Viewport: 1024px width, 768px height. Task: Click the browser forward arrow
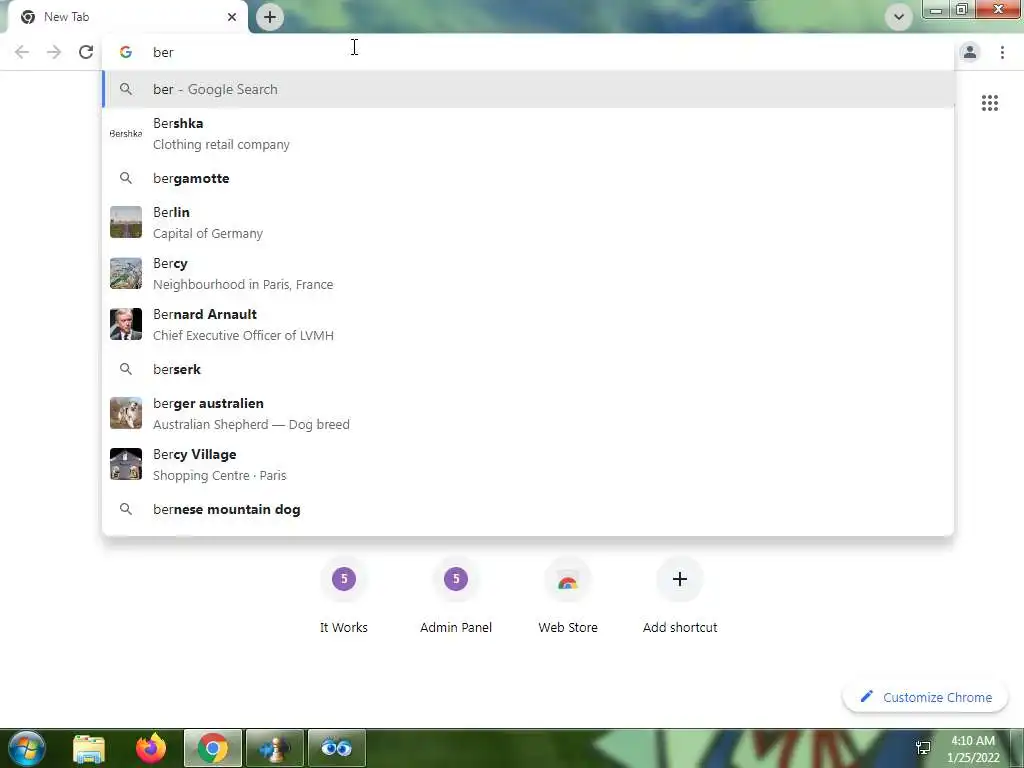[54, 52]
